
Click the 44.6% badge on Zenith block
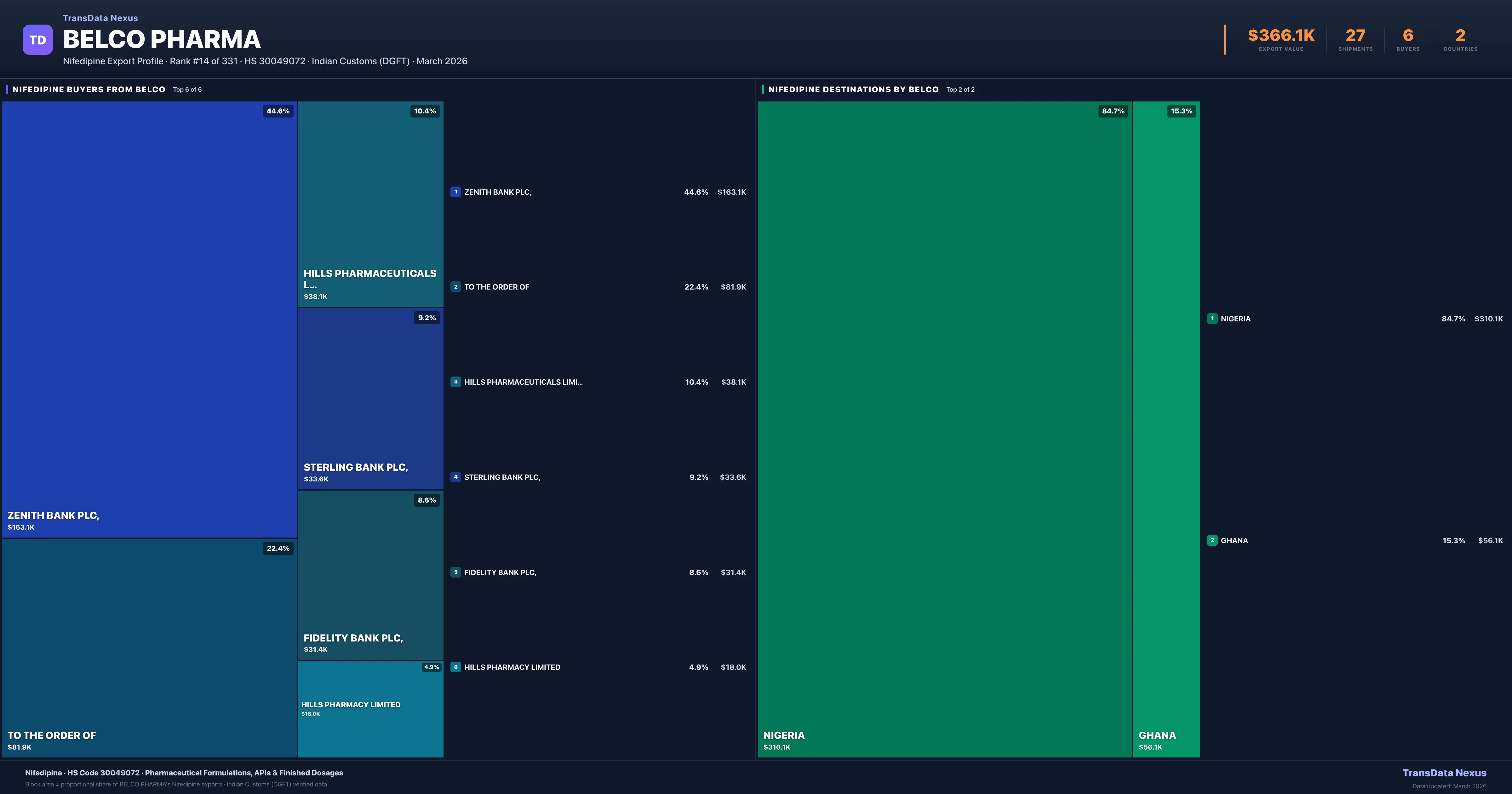[278, 111]
